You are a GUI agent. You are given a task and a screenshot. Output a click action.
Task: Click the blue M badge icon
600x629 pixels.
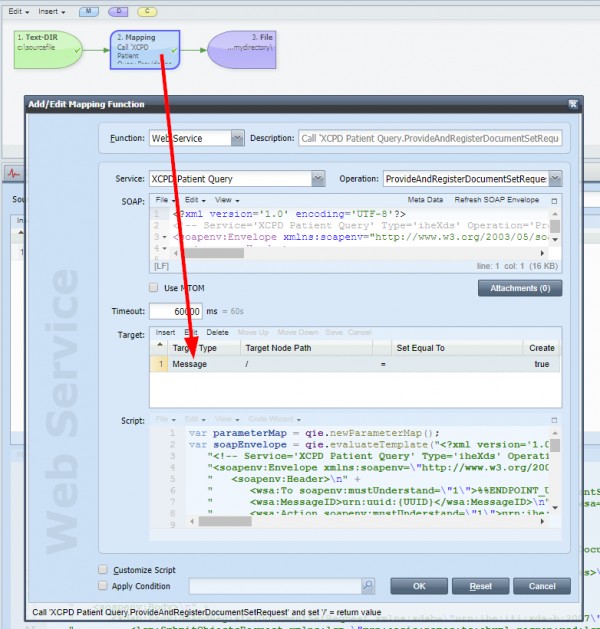89,12
